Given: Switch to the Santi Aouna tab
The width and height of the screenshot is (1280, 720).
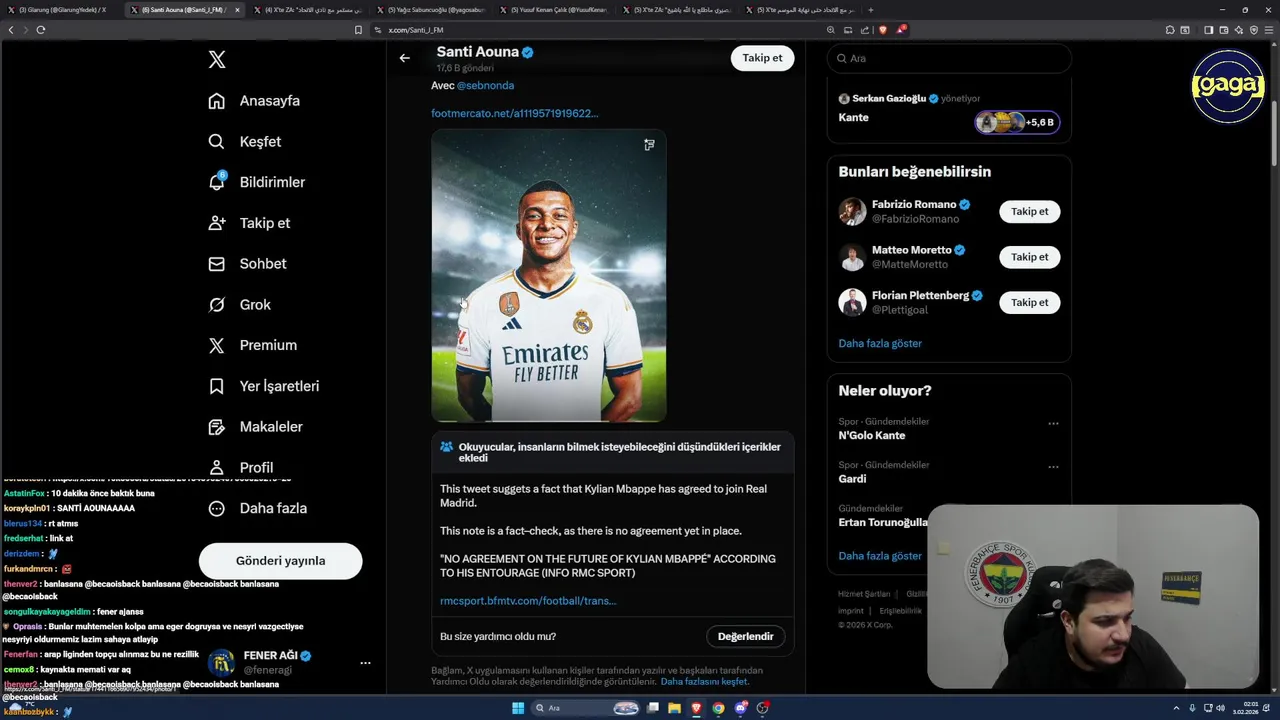Looking at the screenshot, I should pyautogui.click(x=186, y=10).
